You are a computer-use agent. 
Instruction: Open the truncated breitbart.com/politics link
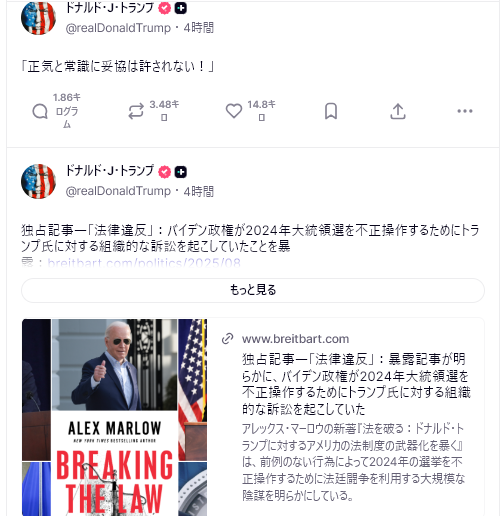(x=144, y=263)
